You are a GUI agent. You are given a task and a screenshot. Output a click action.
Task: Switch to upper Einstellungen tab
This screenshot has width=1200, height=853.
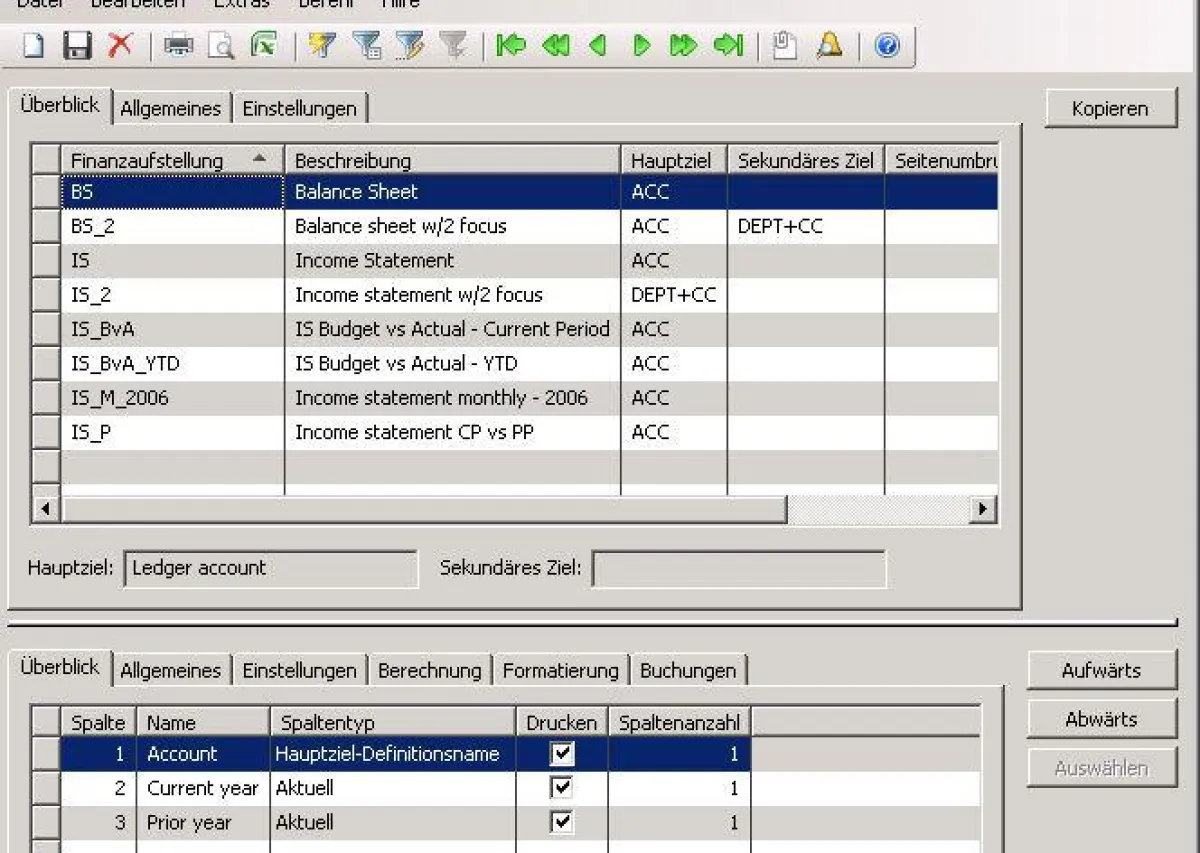pos(299,108)
